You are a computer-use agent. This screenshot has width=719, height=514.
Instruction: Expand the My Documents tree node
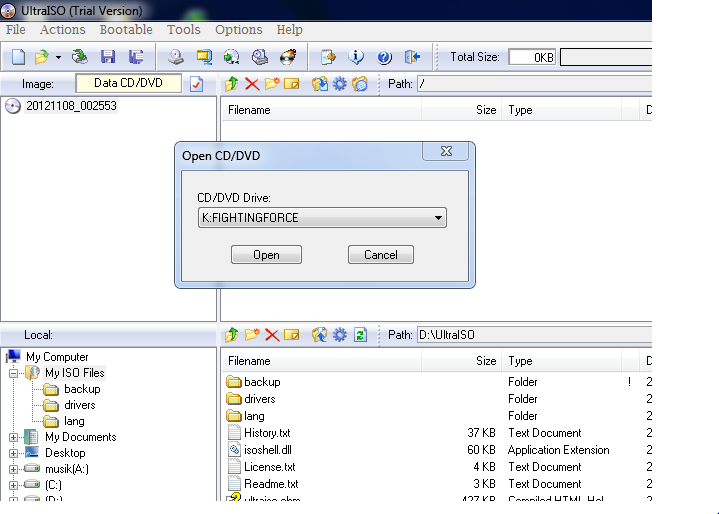13,437
